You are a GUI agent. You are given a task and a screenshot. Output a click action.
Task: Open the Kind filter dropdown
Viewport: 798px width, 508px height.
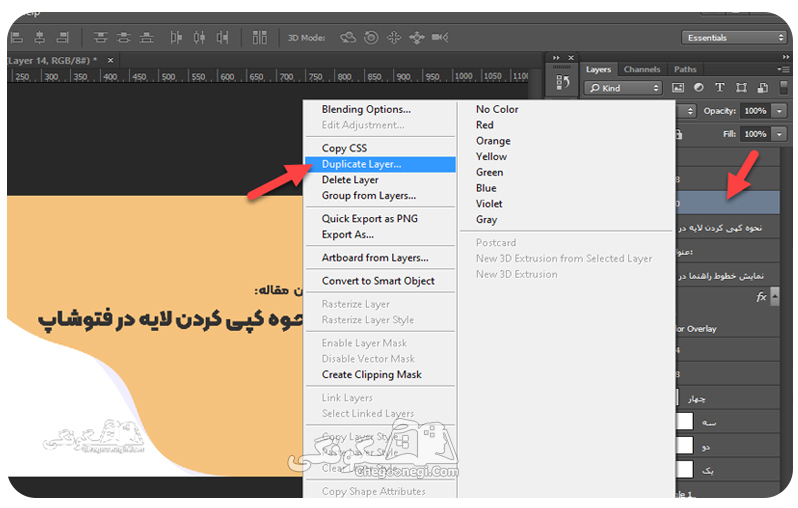[x=623, y=88]
